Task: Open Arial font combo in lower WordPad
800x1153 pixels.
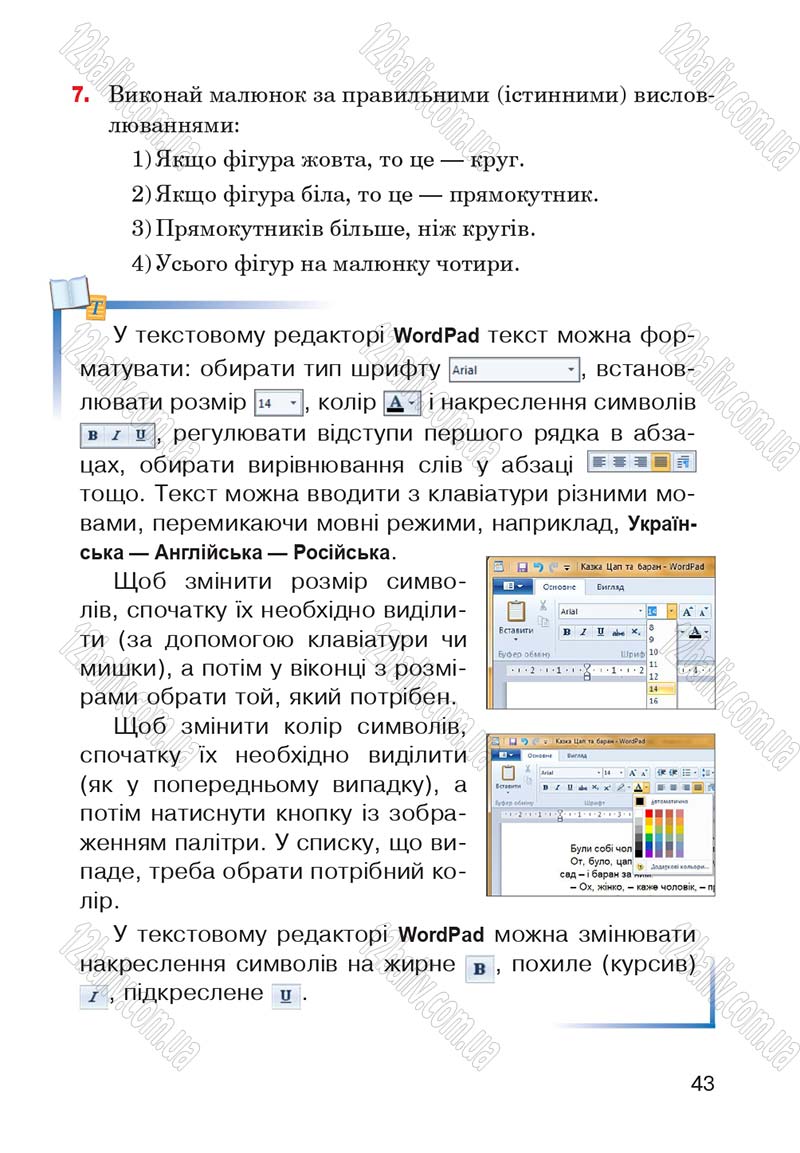Action: click(571, 773)
